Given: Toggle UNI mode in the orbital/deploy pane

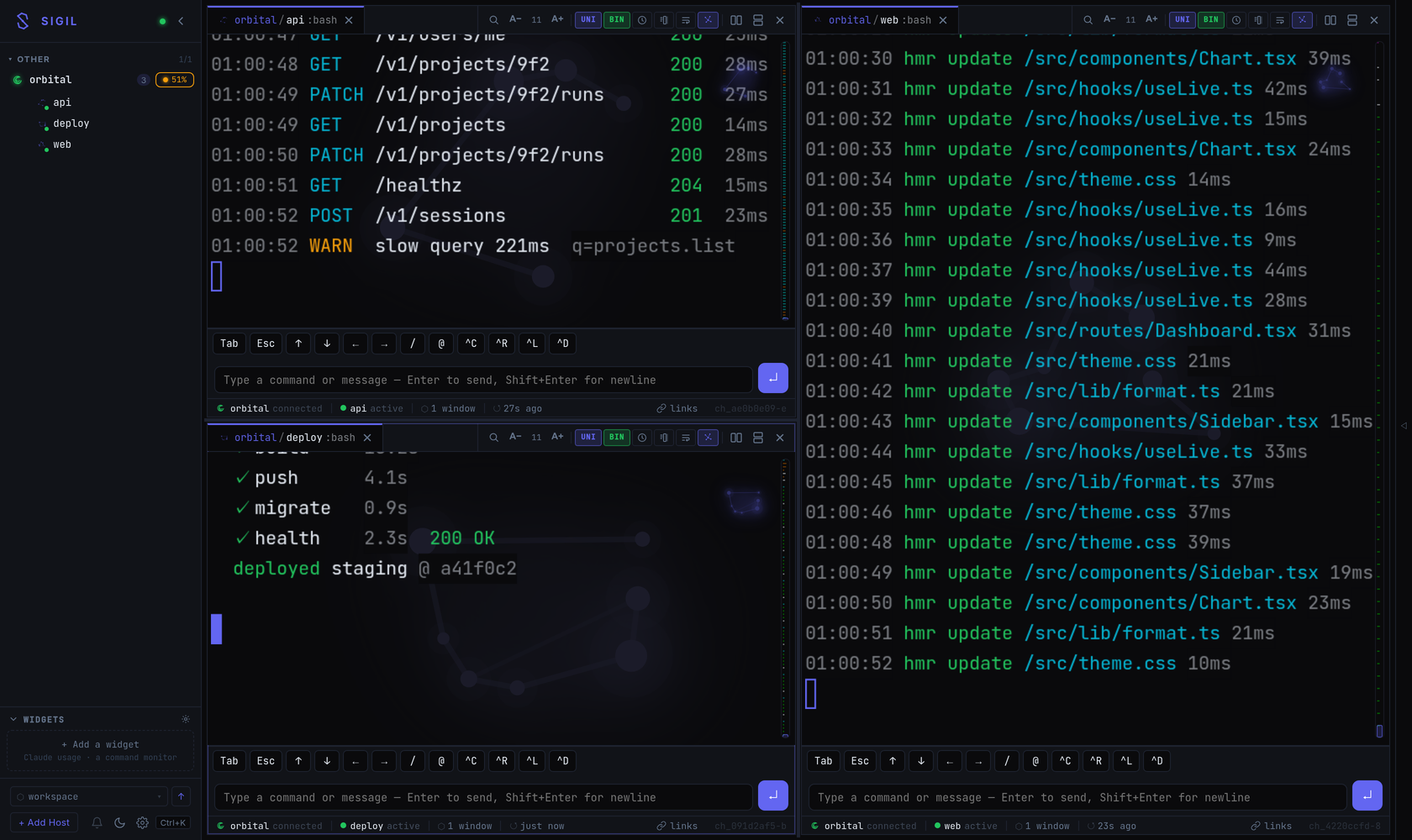Looking at the screenshot, I should point(588,438).
